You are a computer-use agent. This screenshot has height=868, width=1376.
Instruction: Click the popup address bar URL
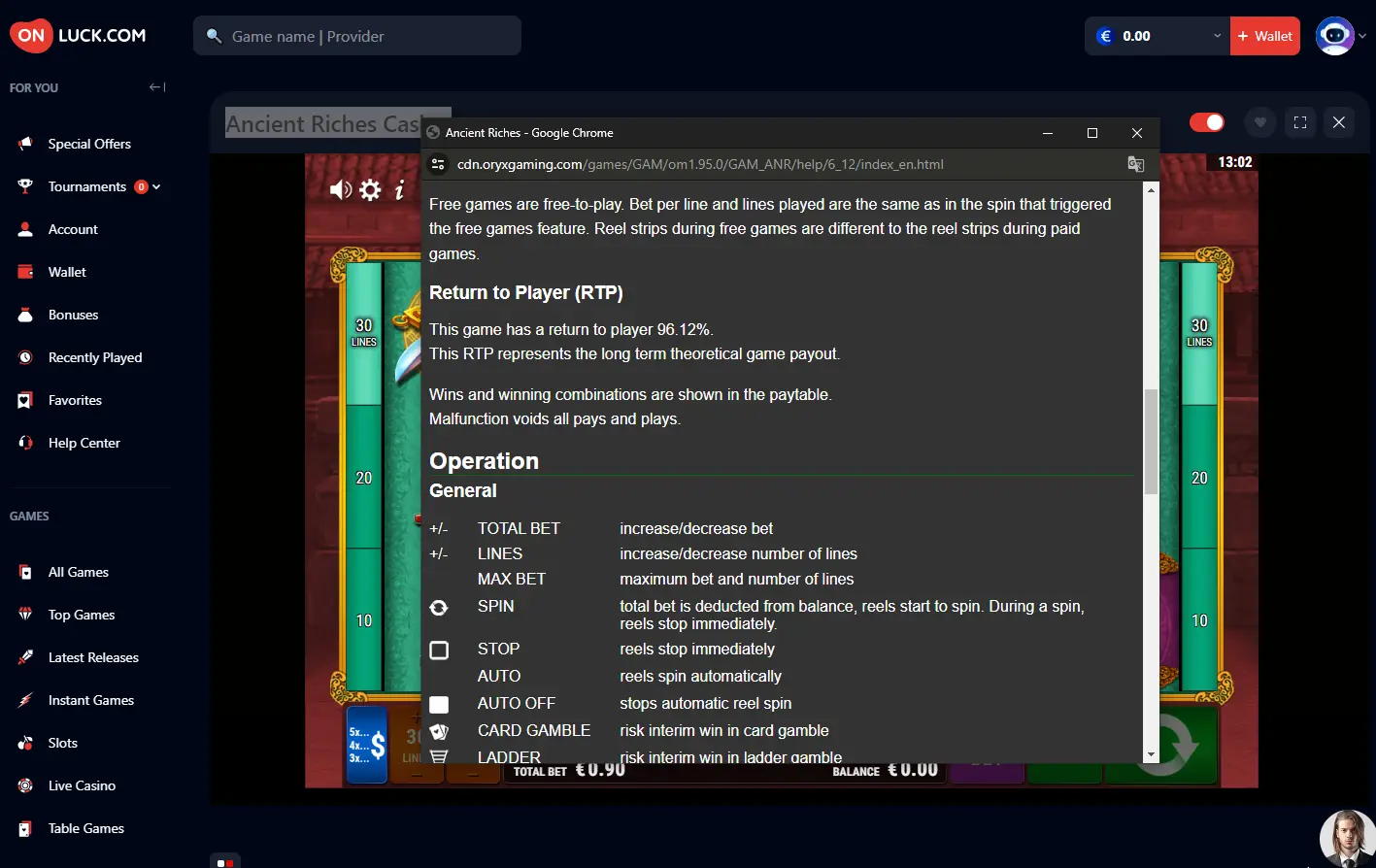point(700,164)
